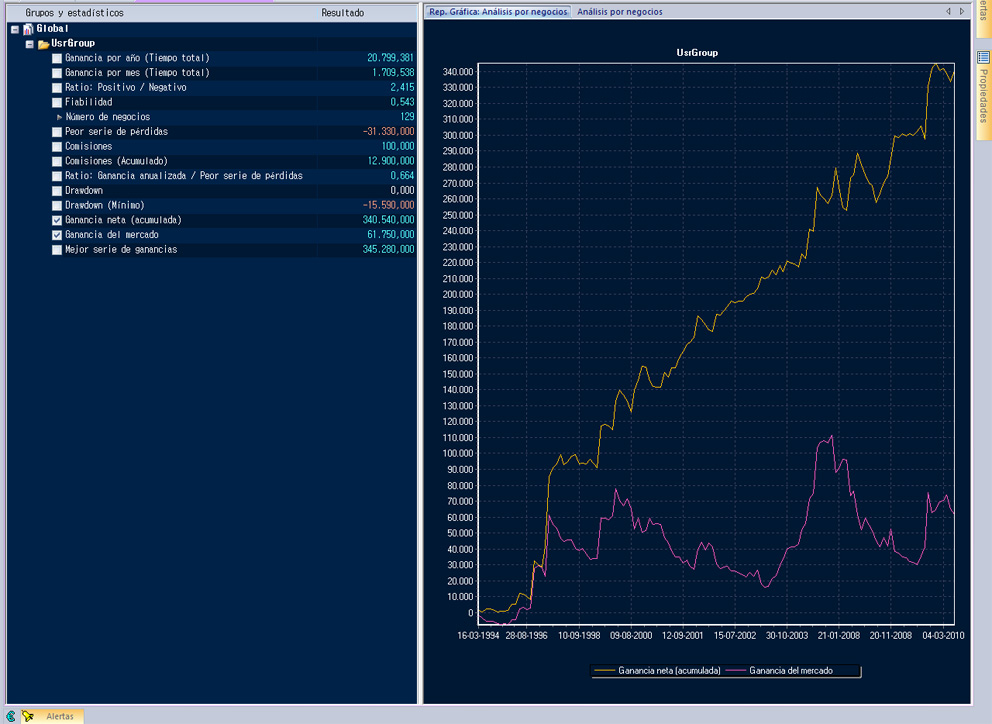This screenshot has height=724, width=992.
Task: Click the small round icon in bottom-left corner
Action: point(11,716)
